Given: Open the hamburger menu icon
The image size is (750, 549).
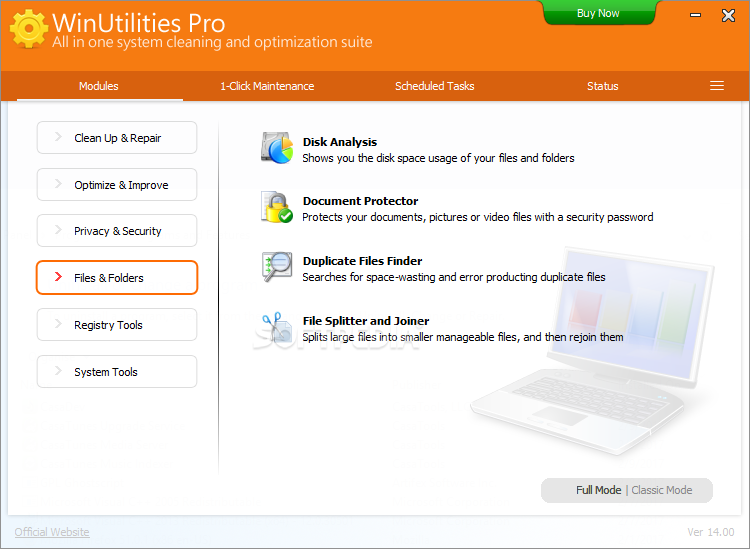Looking at the screenshot, I should click(x=717, y=86).
